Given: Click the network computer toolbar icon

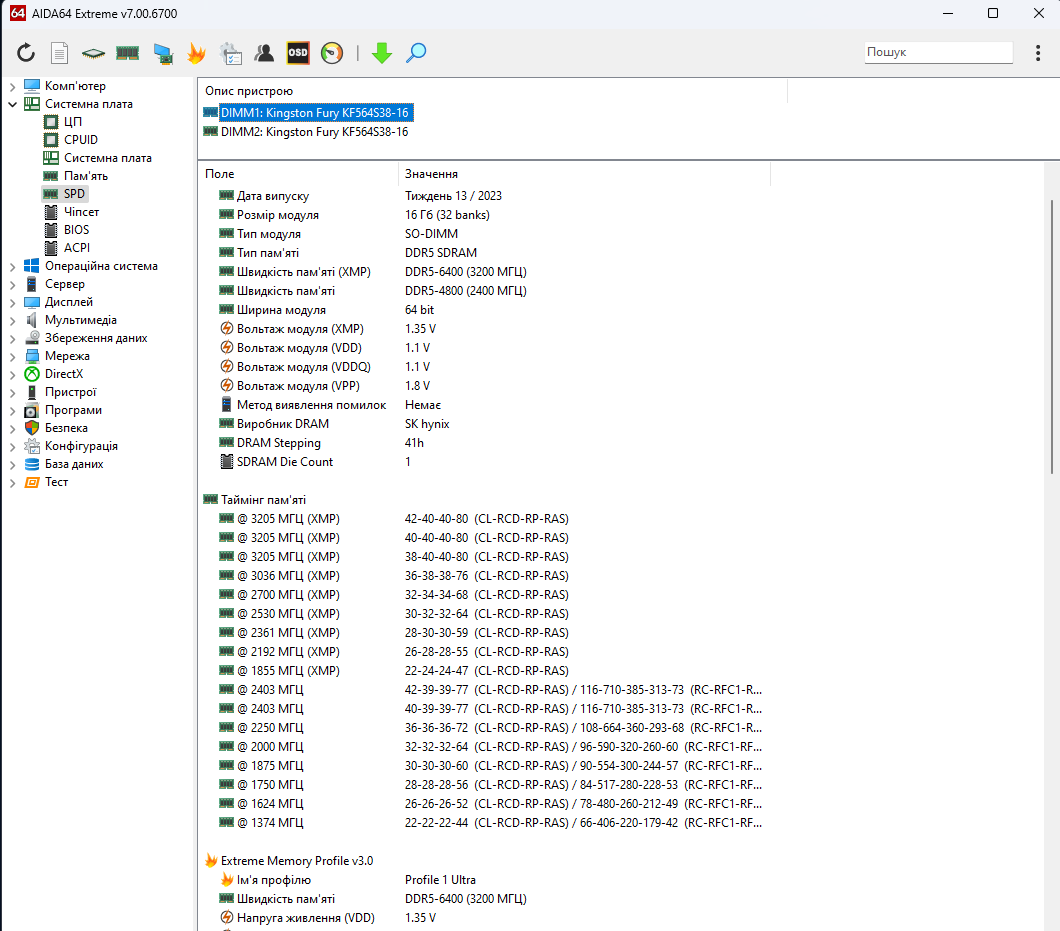Looking at the screenshot, I should click(x=162, y=53).
